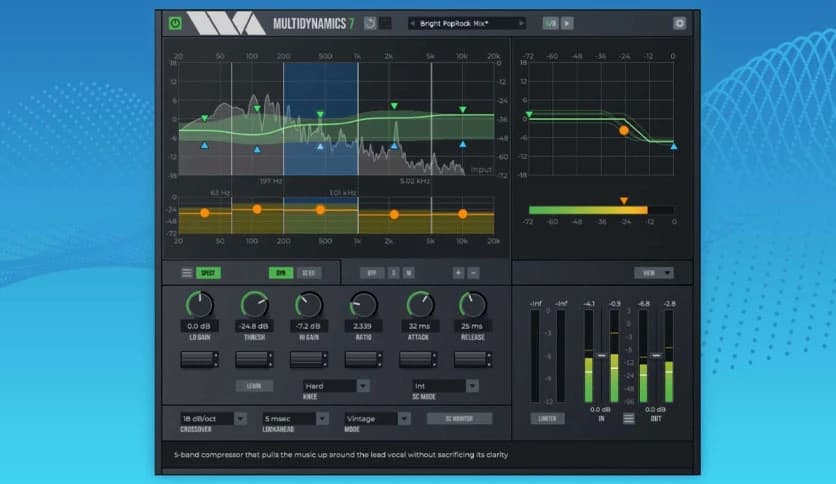The image size is (836, 484).
Task: Open the KNEE dropdown showing Hard
Action: coord(336,386)
